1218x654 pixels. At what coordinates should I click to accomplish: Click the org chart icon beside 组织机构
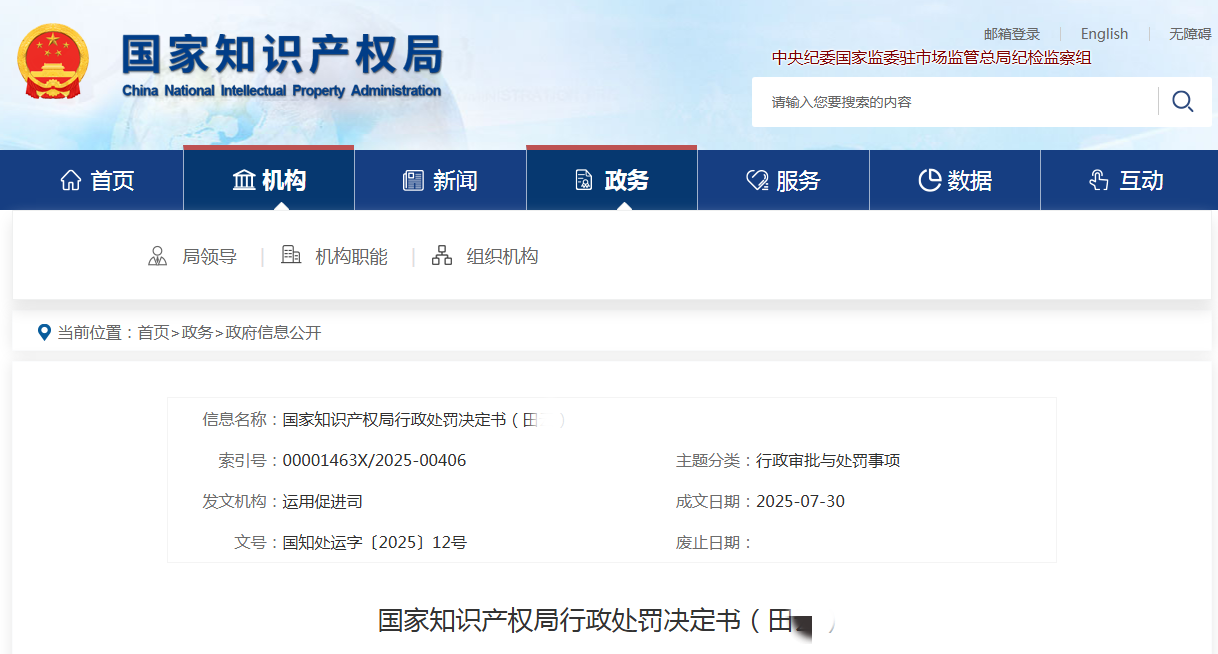442,256
